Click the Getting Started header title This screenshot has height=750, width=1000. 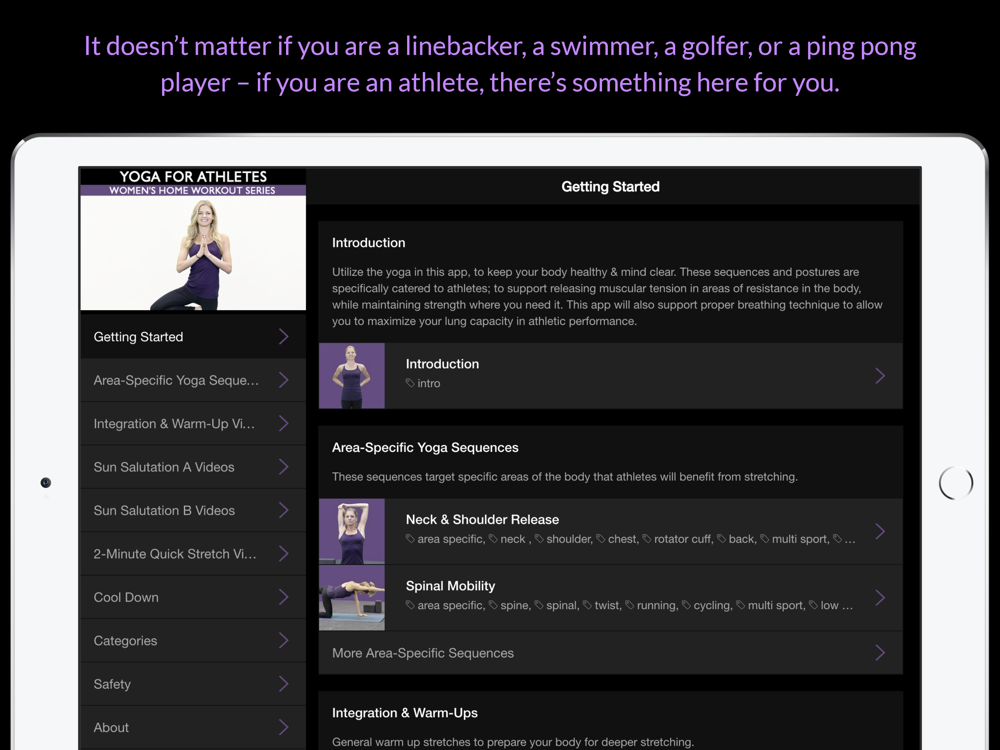coord(610,187)
